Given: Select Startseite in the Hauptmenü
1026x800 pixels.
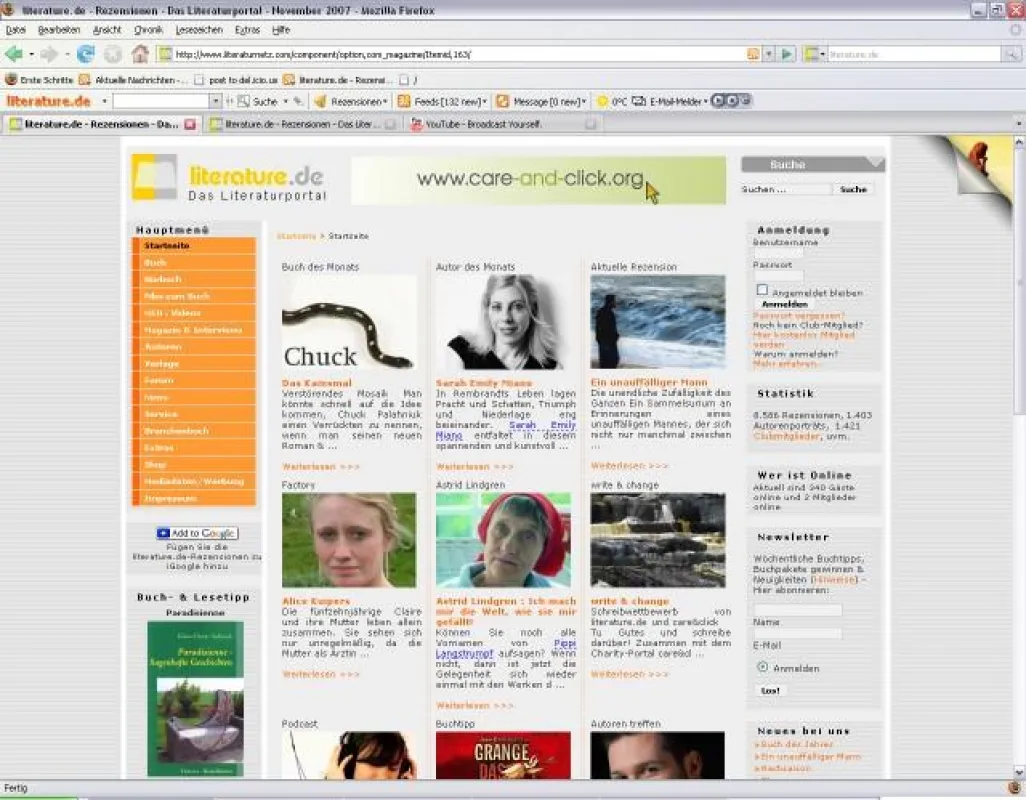Looking at the screenshot, I should pyautogui.click(x=194, y=246).
